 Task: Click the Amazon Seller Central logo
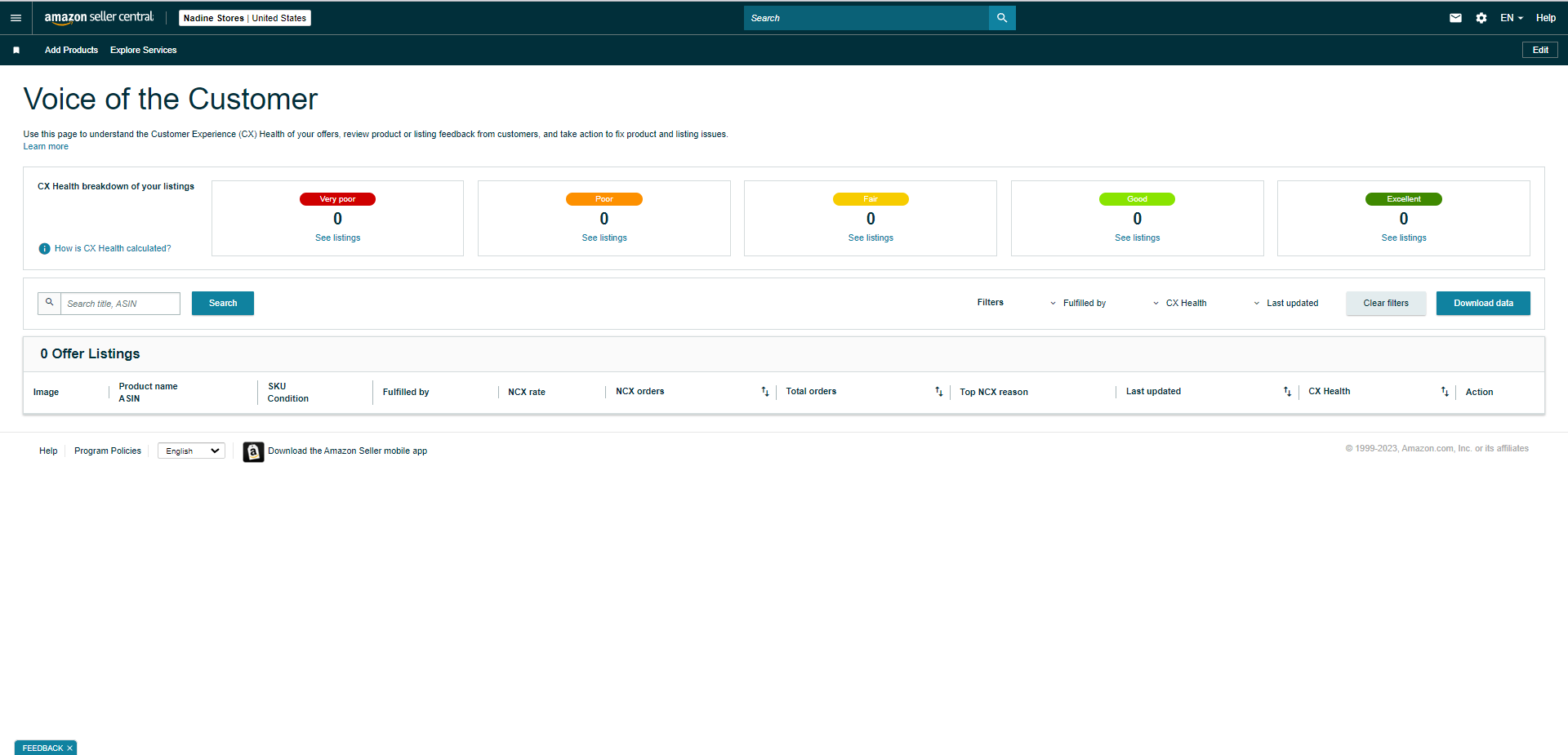coord(99,17)
